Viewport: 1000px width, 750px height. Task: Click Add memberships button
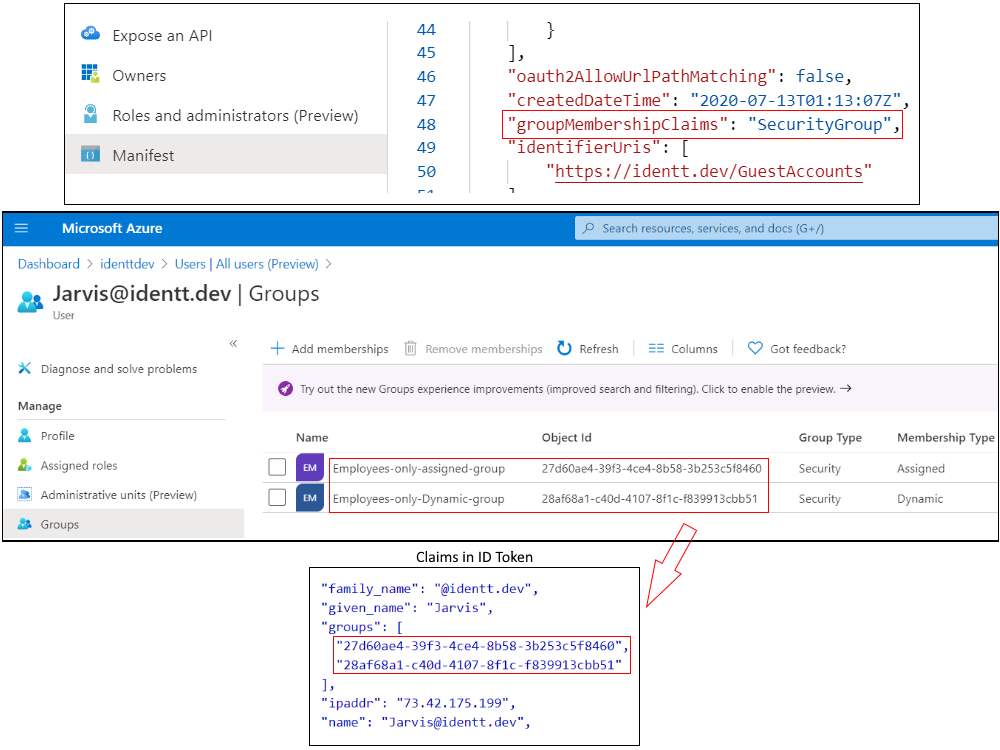[x=329, y=349]
